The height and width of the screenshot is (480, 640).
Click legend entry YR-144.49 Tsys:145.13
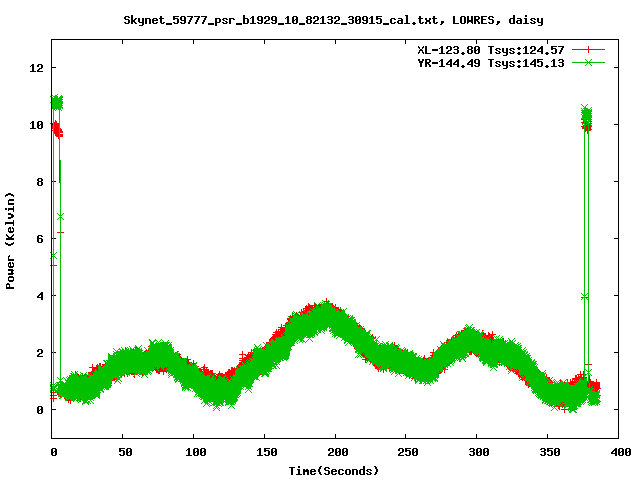(x=491, y=63)
